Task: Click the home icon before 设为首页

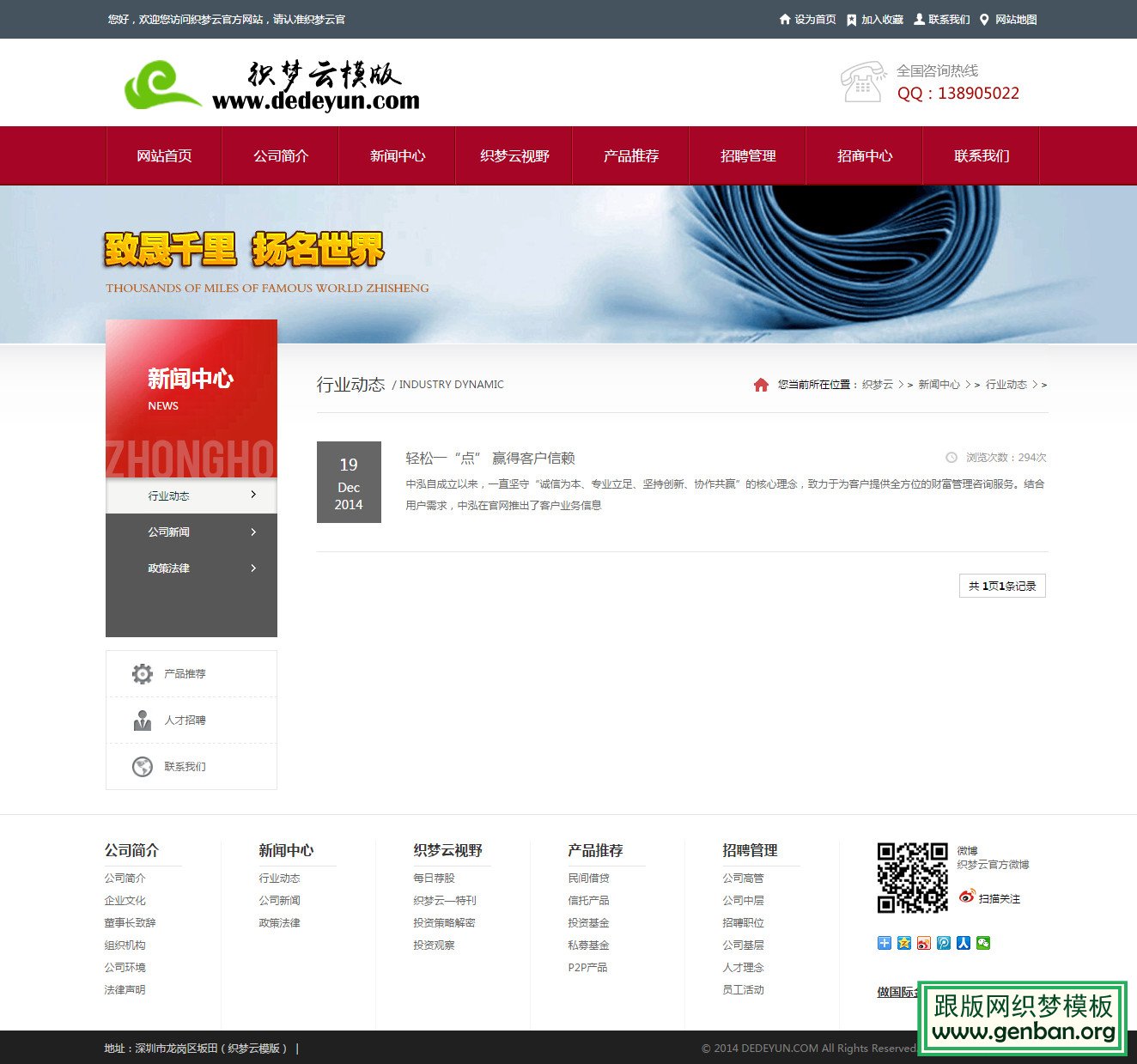Action: point(785,19)
